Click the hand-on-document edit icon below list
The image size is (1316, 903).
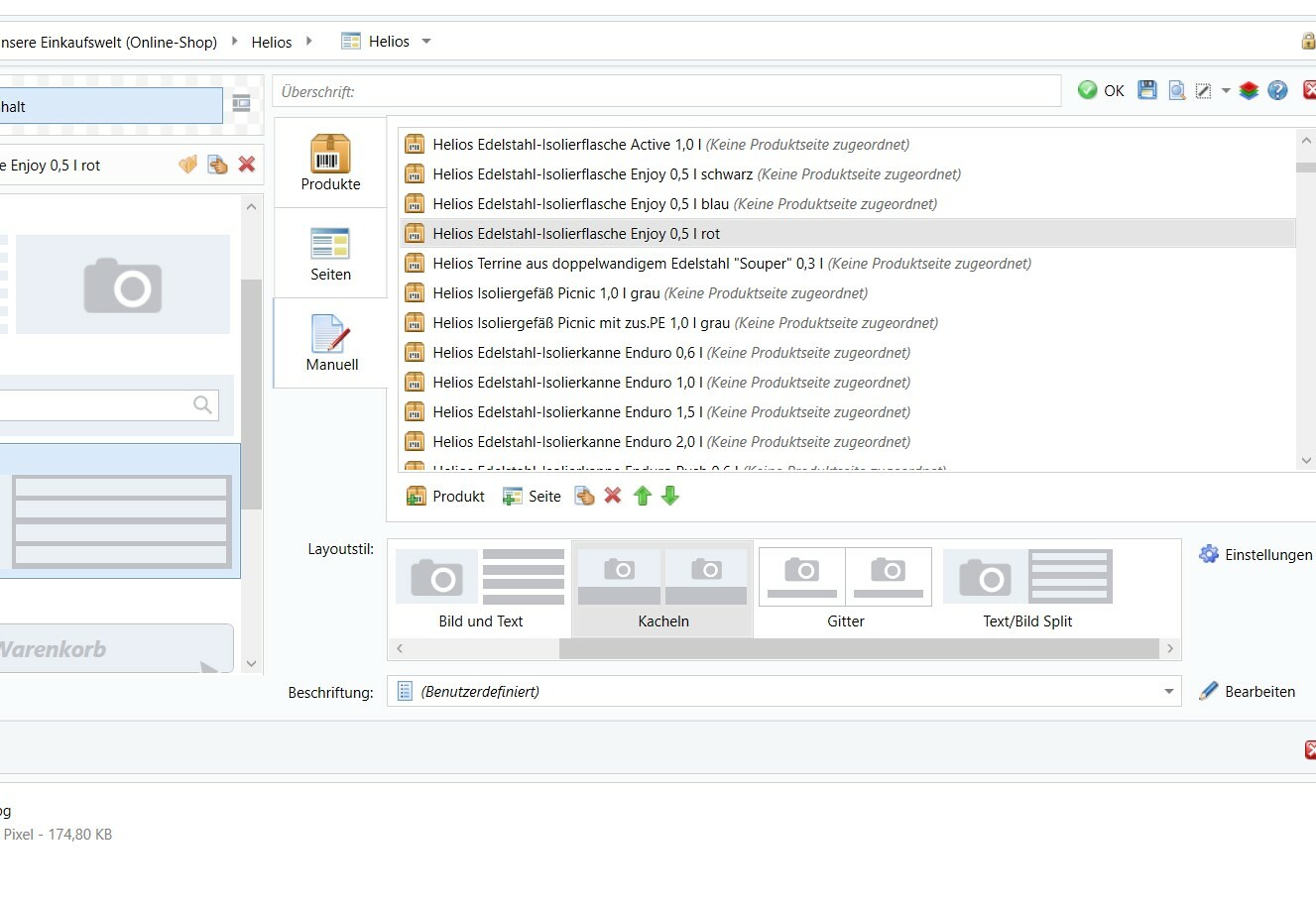click(x=584, y=496)
